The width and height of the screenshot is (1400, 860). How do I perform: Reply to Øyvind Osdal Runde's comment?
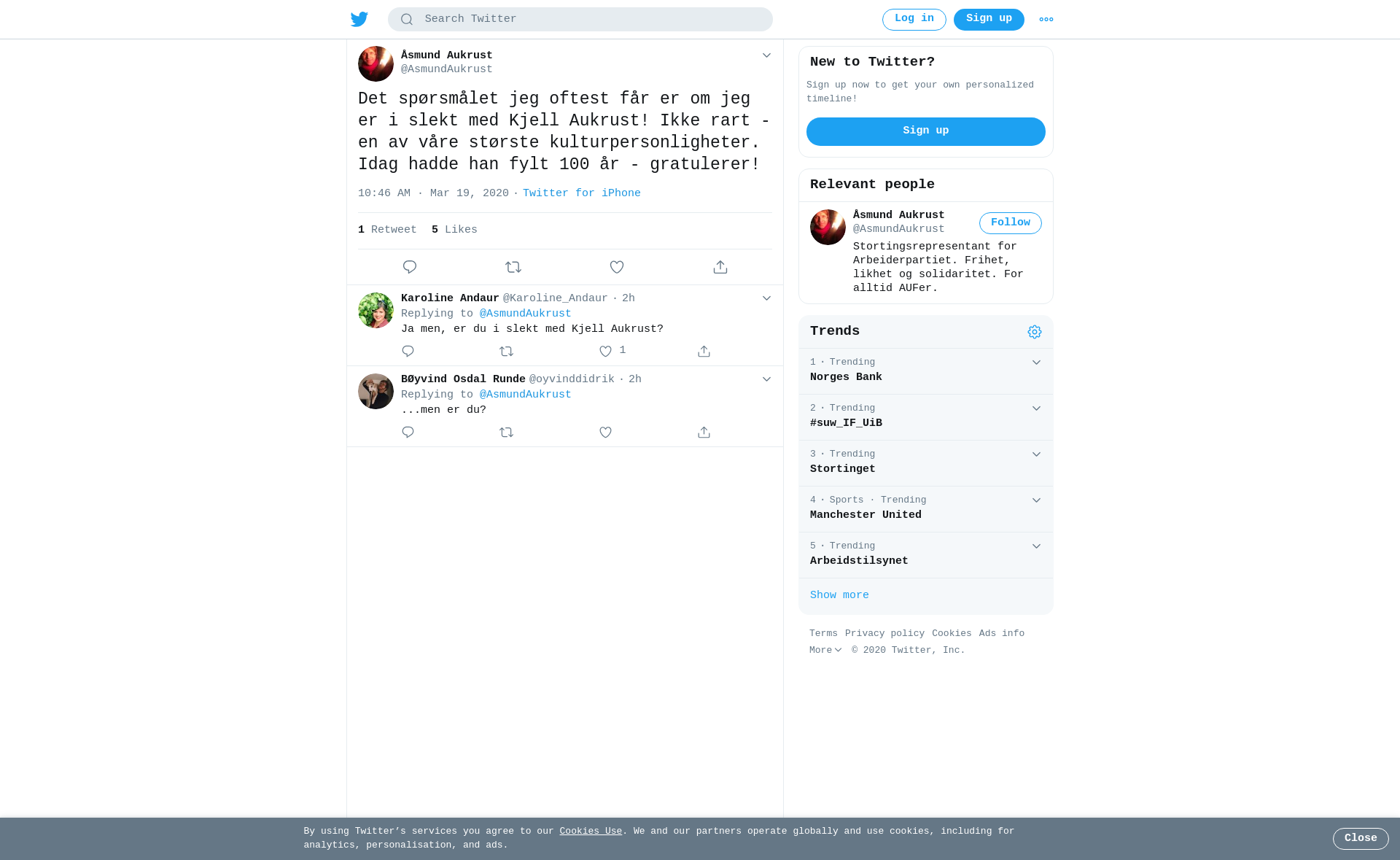click(408, 433)
